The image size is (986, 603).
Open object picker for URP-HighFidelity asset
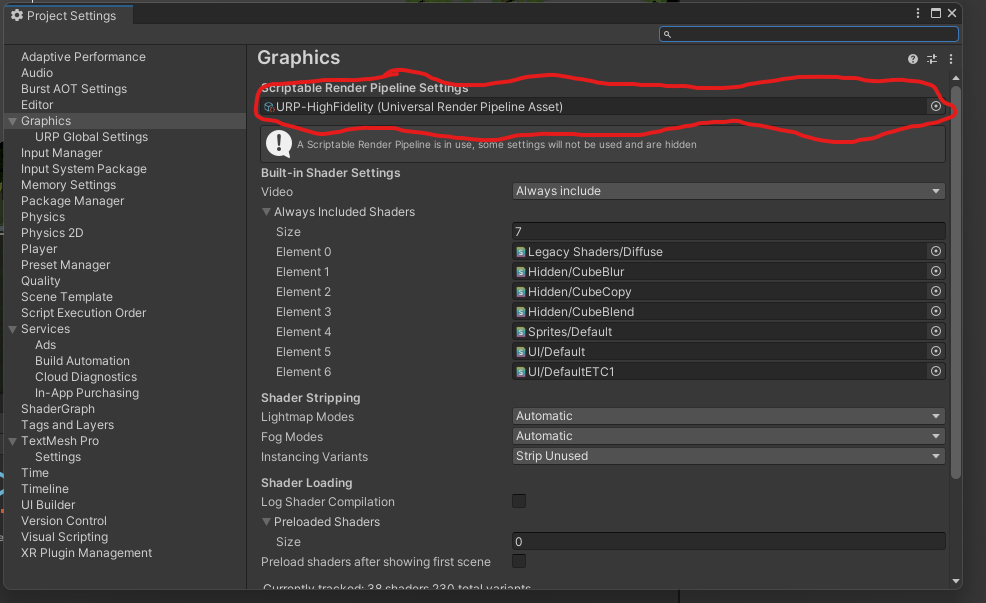tap(935, 105)
